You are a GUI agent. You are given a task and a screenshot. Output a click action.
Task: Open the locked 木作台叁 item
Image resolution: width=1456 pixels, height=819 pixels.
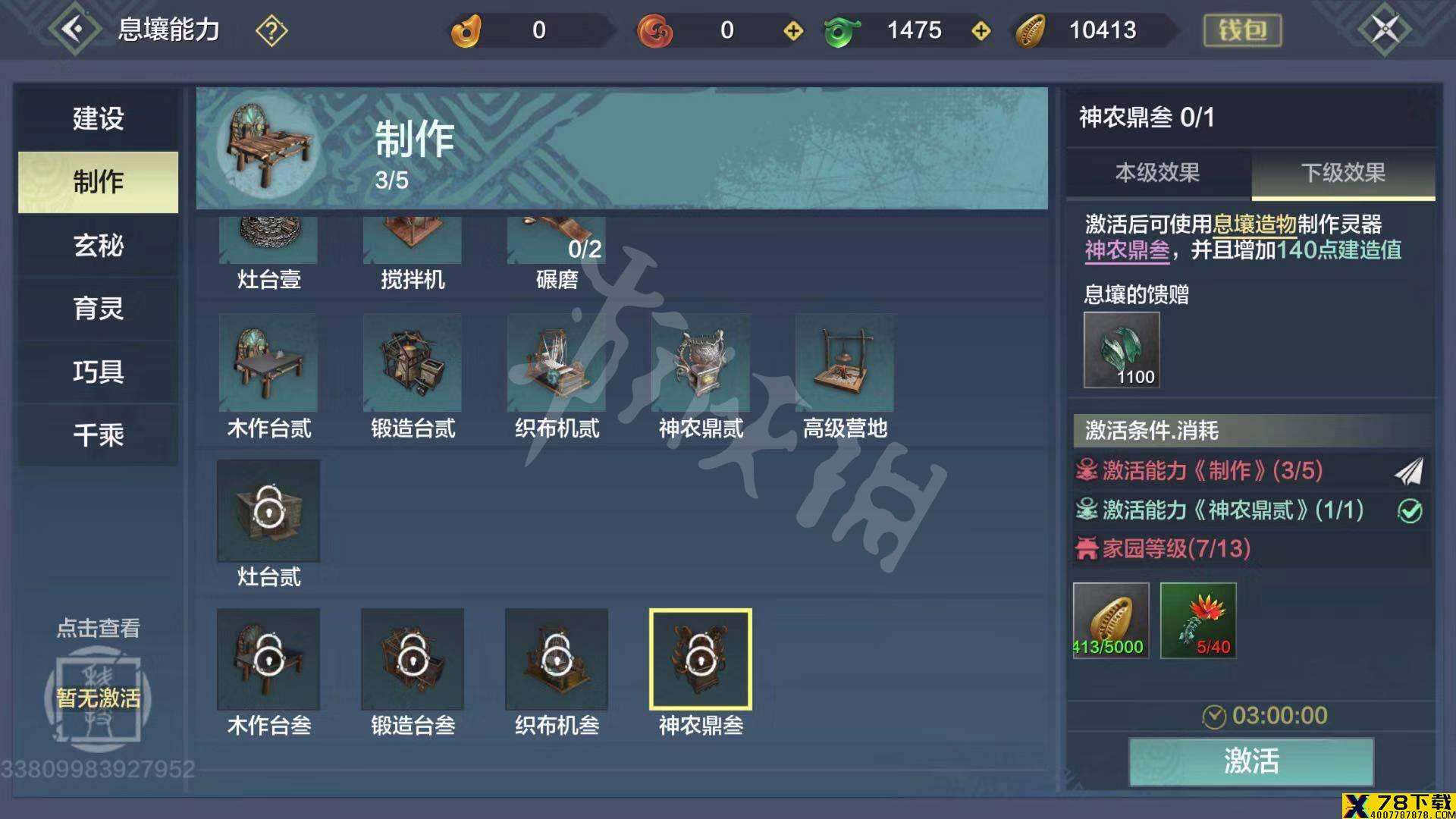(x=268, y=659)
